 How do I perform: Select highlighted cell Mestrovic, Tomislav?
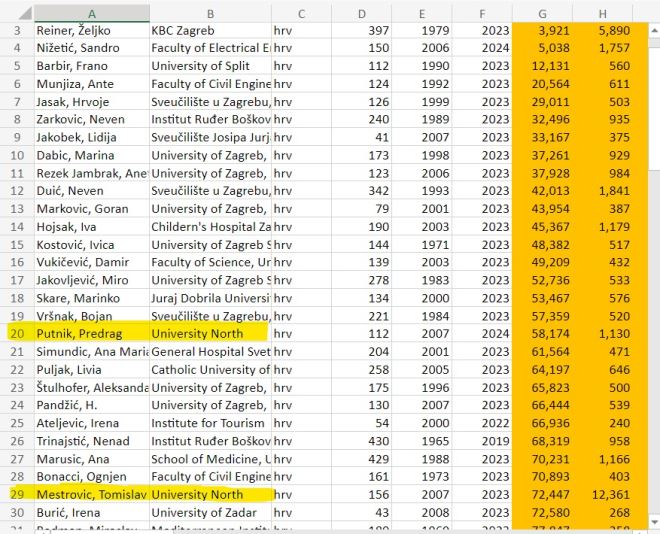tap(91, 495)
